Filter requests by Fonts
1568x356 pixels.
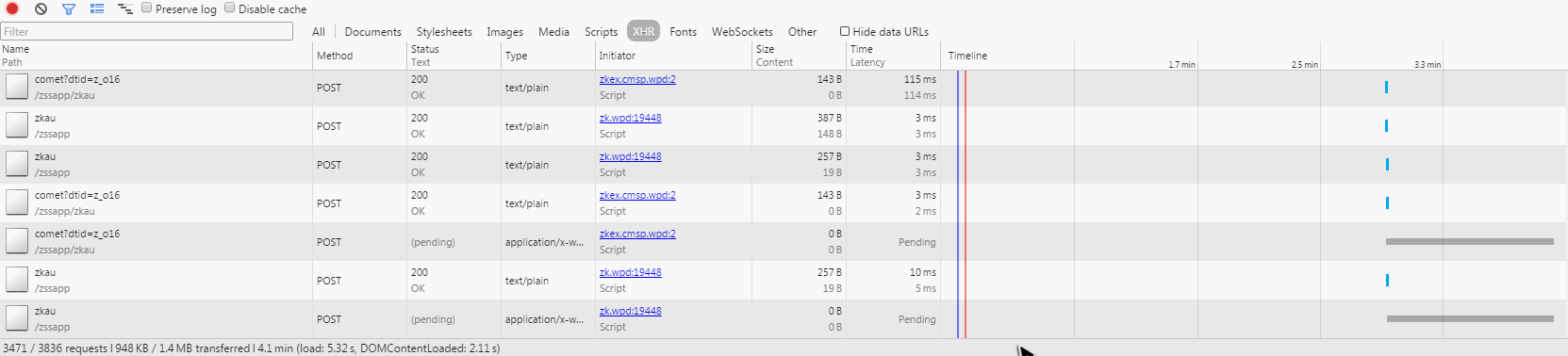click(x=683, y=32)
